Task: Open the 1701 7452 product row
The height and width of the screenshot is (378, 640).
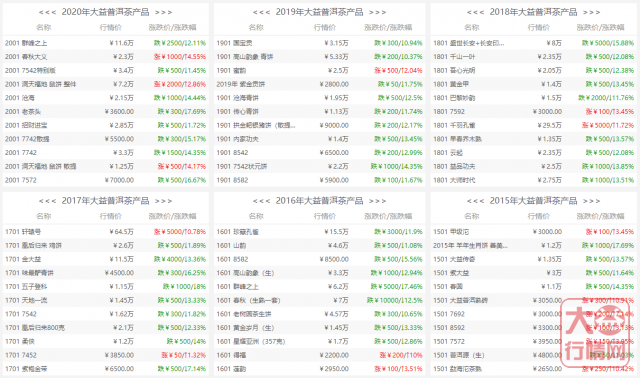Action: [105, 355]
